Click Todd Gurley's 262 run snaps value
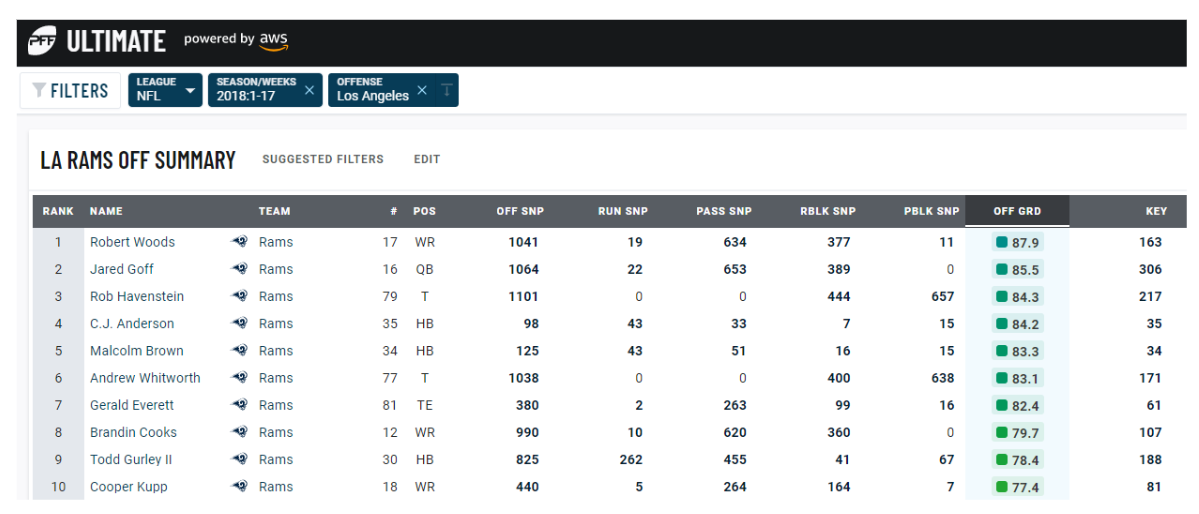1199x514 pixels. pyautogui.click(x=632, y=460)
